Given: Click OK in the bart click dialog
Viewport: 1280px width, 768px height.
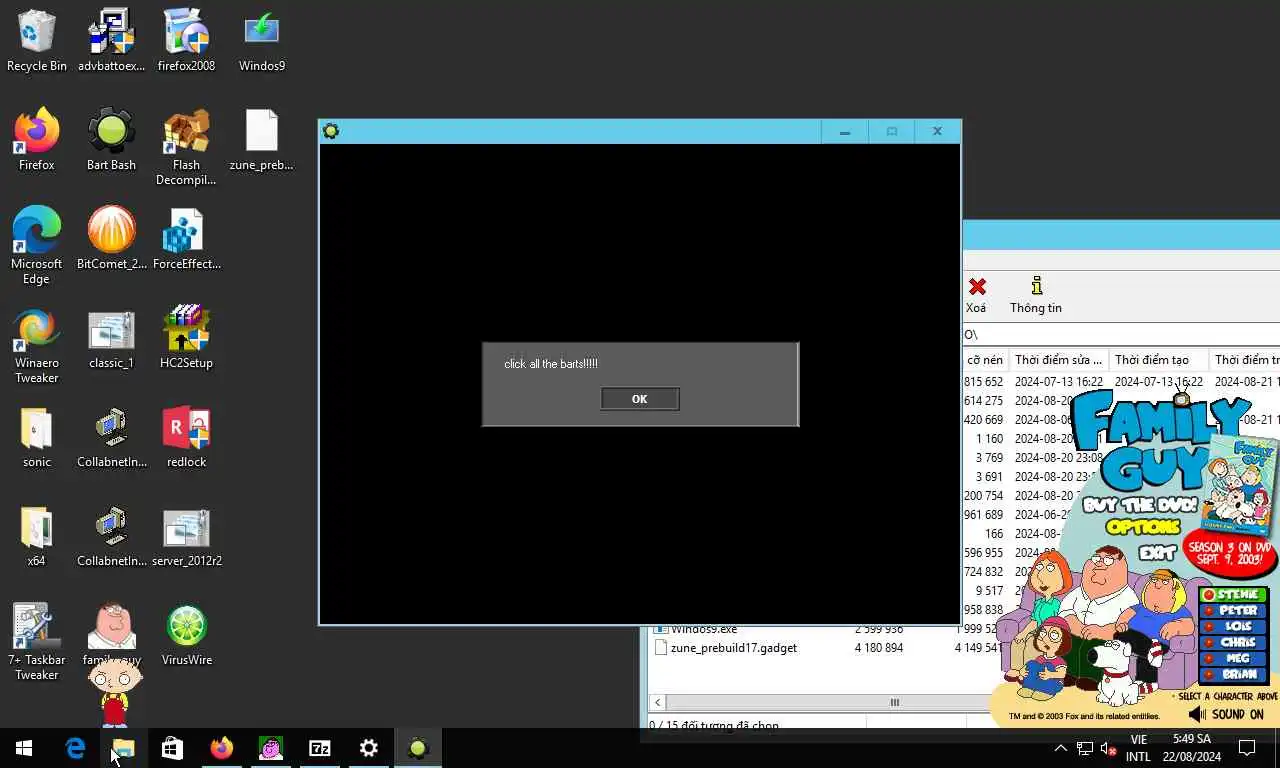Looking at the screenshot, I should (x=640, y=399).
